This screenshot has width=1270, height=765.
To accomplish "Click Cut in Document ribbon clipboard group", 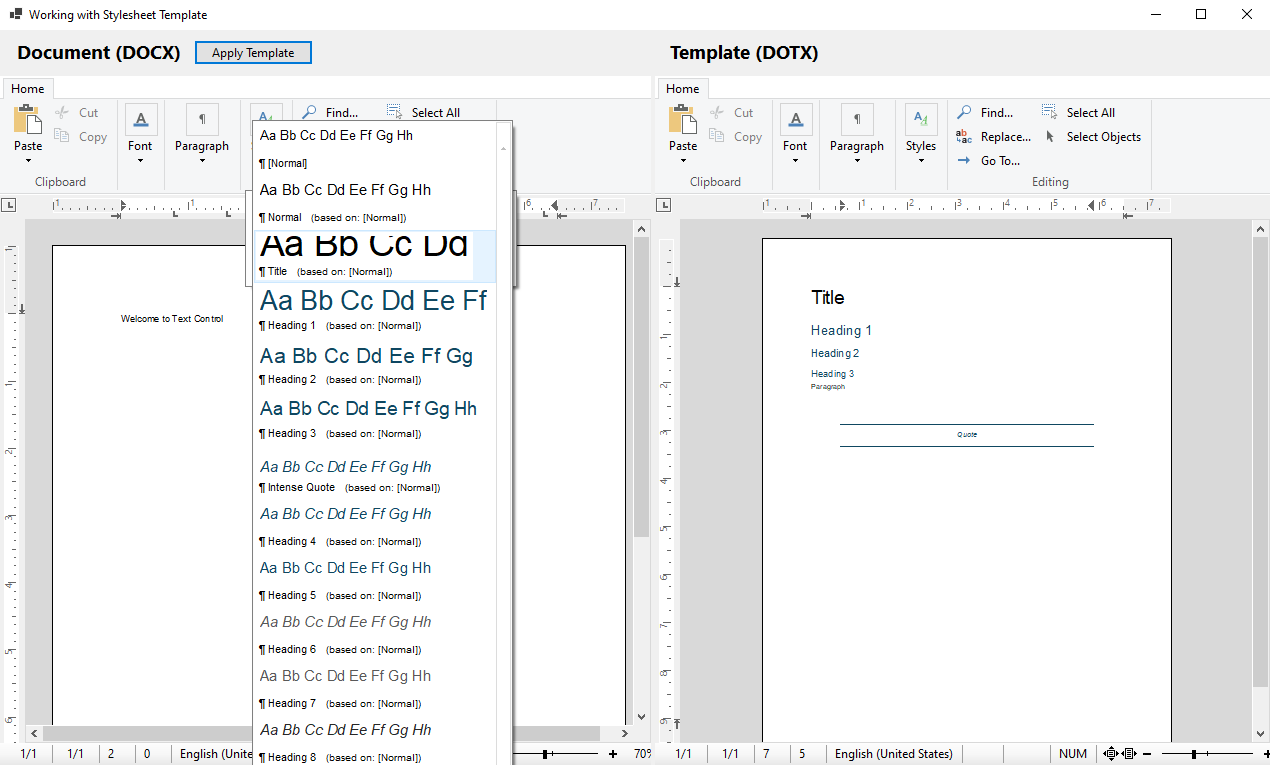I will point(77,113).
